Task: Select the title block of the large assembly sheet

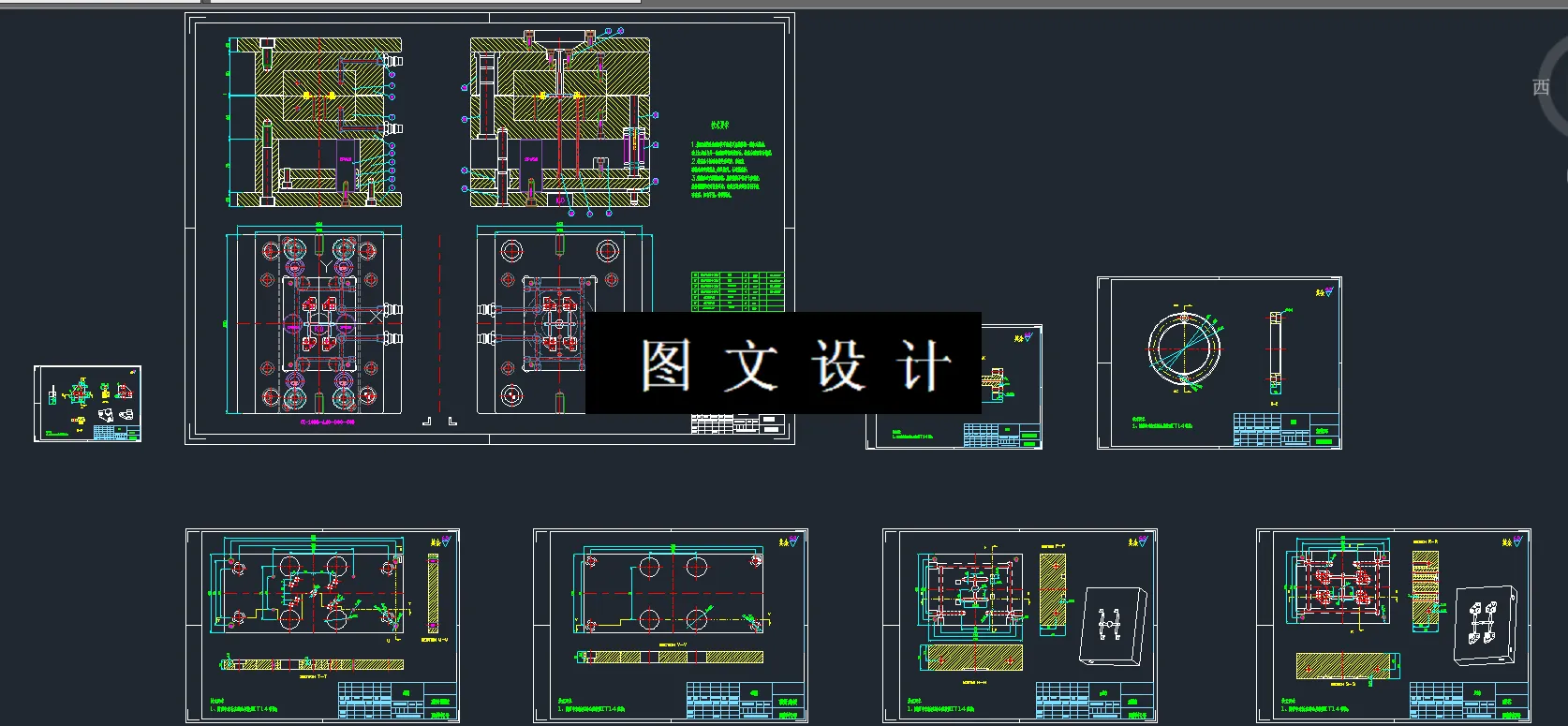Action: 737,424
